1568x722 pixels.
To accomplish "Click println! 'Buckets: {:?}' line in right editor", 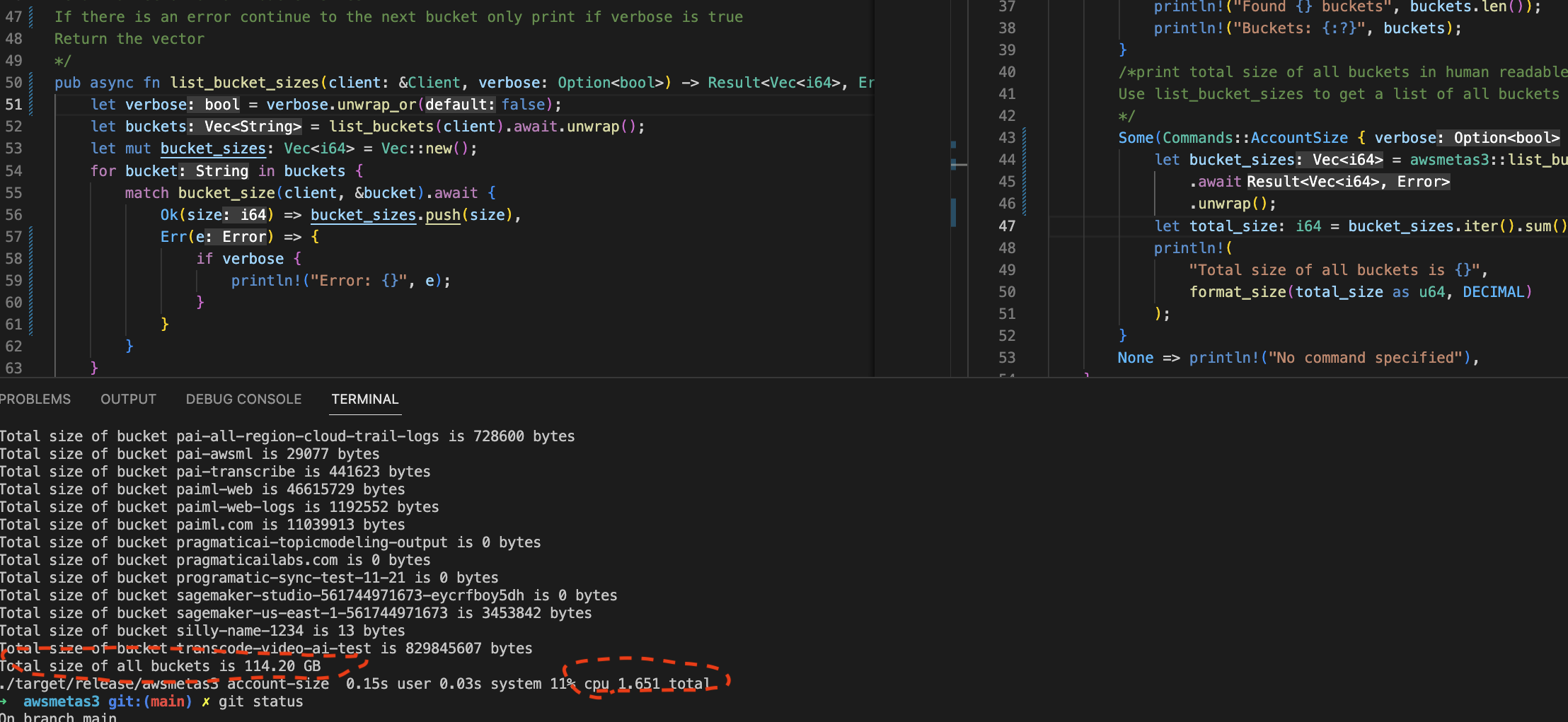I will coord(1308,28).
